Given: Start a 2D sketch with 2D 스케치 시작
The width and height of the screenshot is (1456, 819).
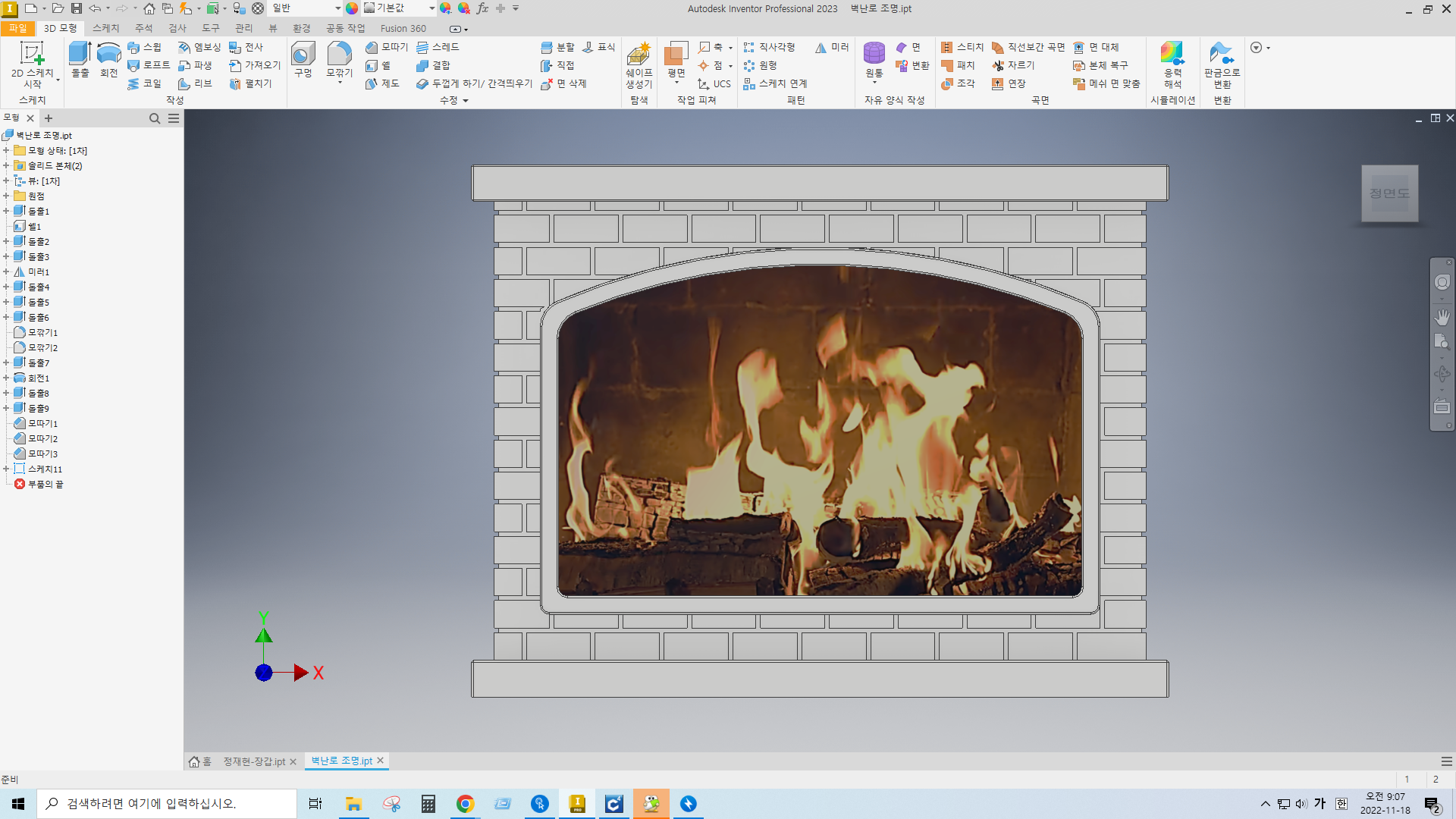Looking at the screenshot, I should (32, 64).
